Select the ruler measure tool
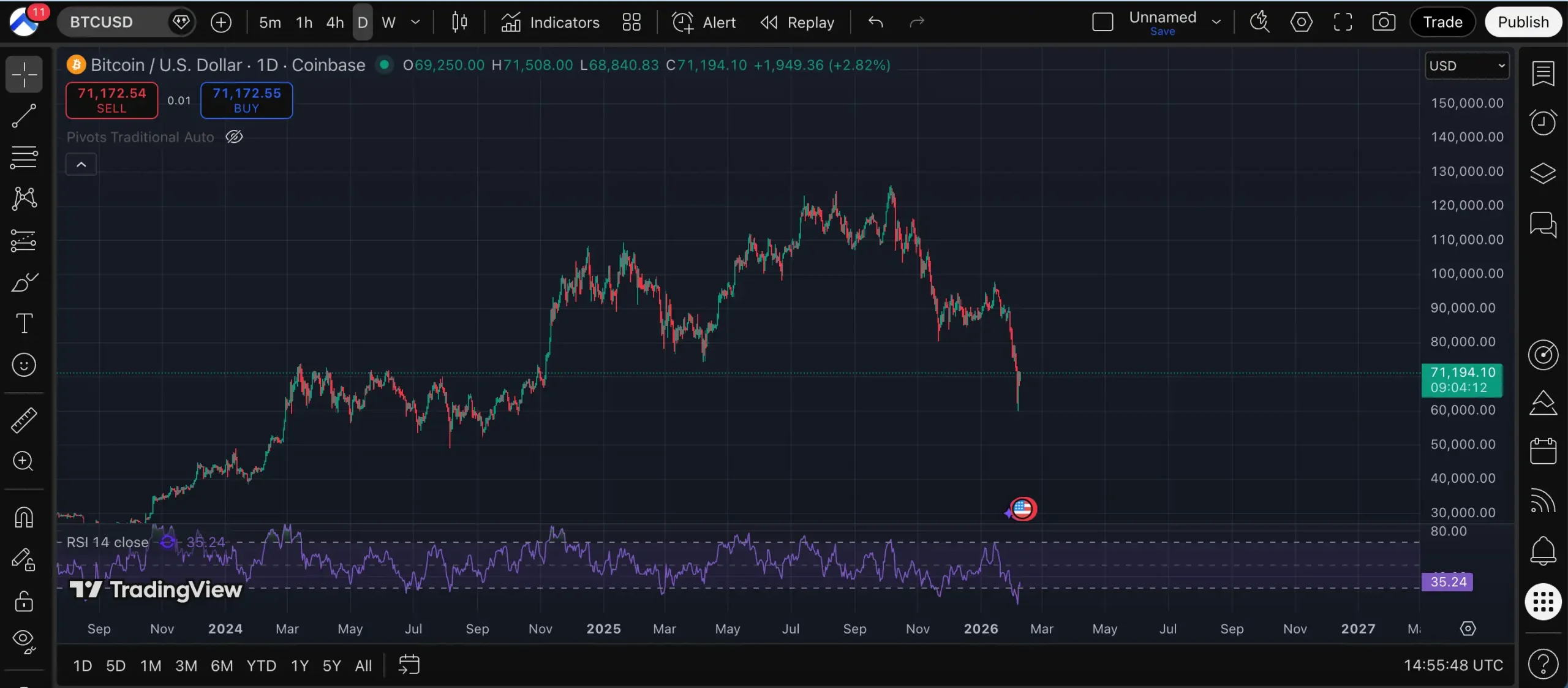 pos(24,420)
